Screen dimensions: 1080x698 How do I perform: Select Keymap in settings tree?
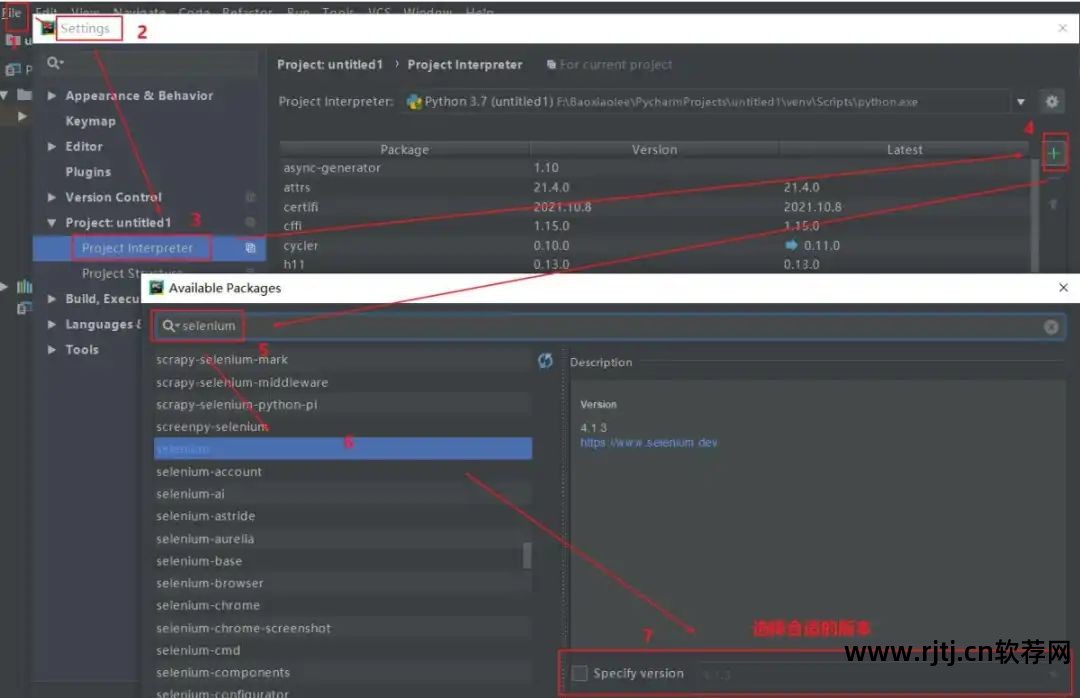[90, 121]
